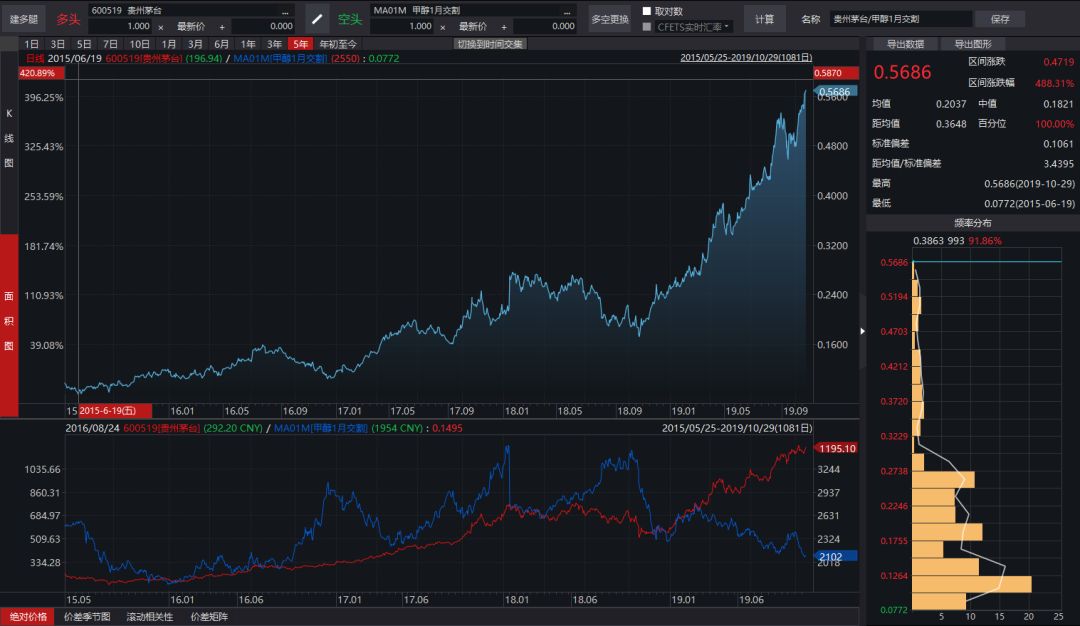
Task: Click the 最低 value 0.0772(2015-06-19)
Action: [x=1029, y=204]
